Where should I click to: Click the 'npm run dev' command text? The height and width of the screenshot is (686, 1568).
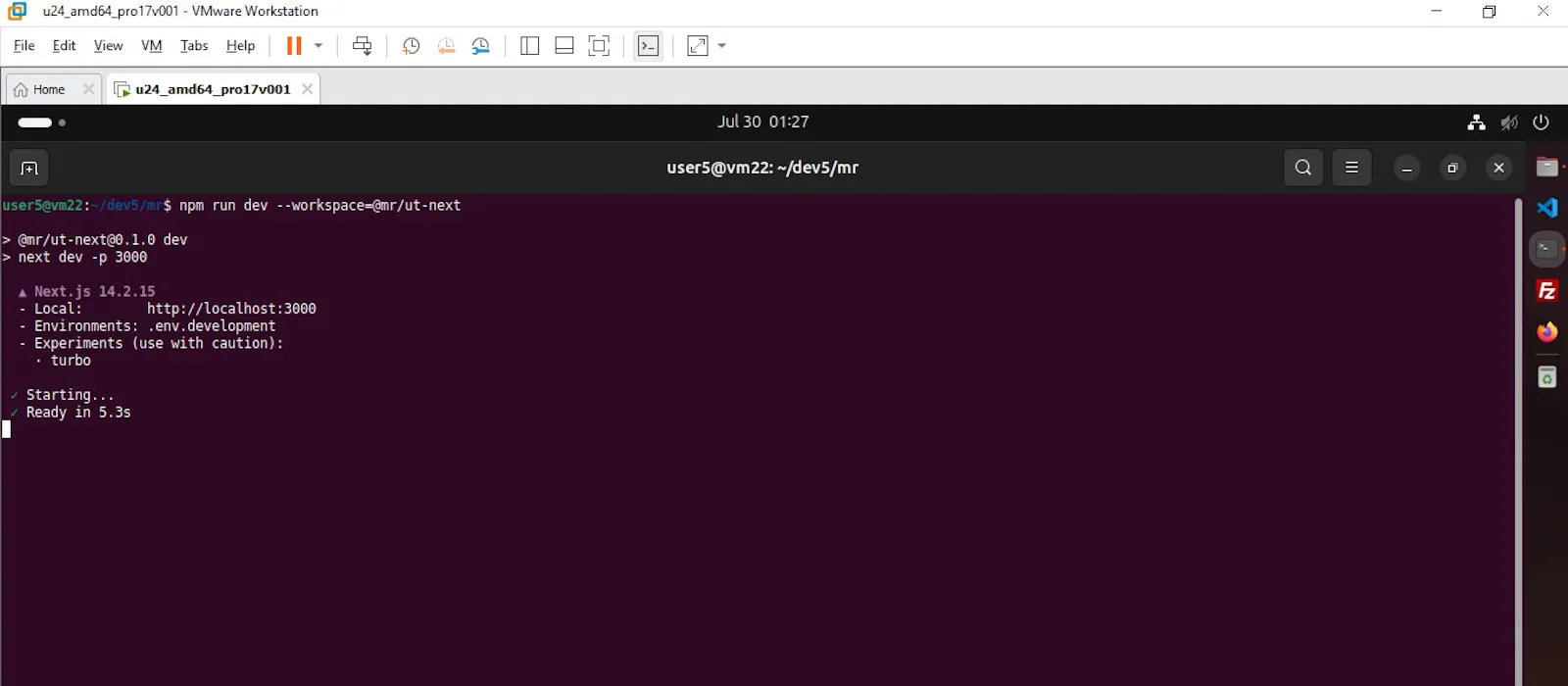point(223,206)
